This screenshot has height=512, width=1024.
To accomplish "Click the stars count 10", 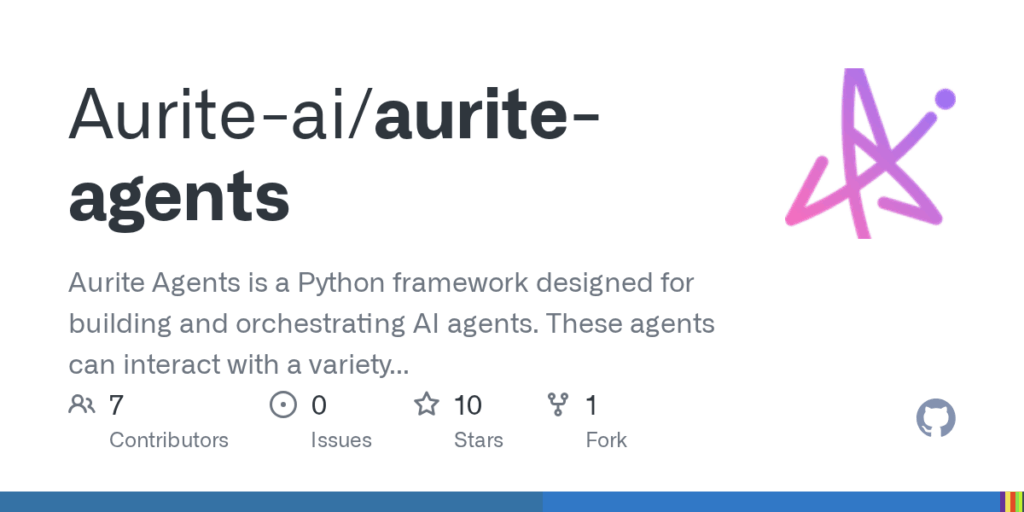I will (x=468, y=406).
